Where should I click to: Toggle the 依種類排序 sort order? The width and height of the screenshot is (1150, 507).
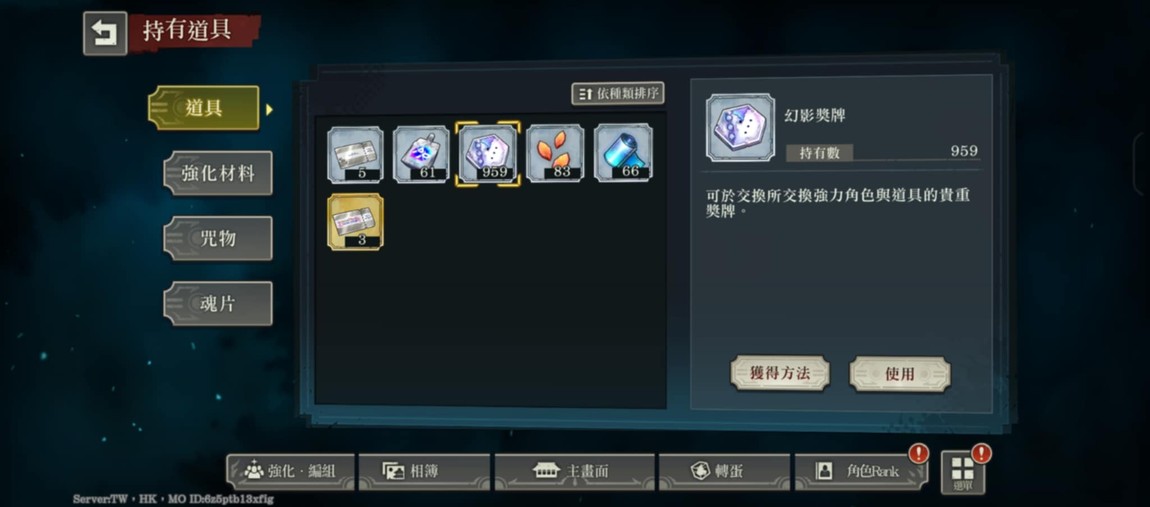pyautogui.click(x=618, y=93)
